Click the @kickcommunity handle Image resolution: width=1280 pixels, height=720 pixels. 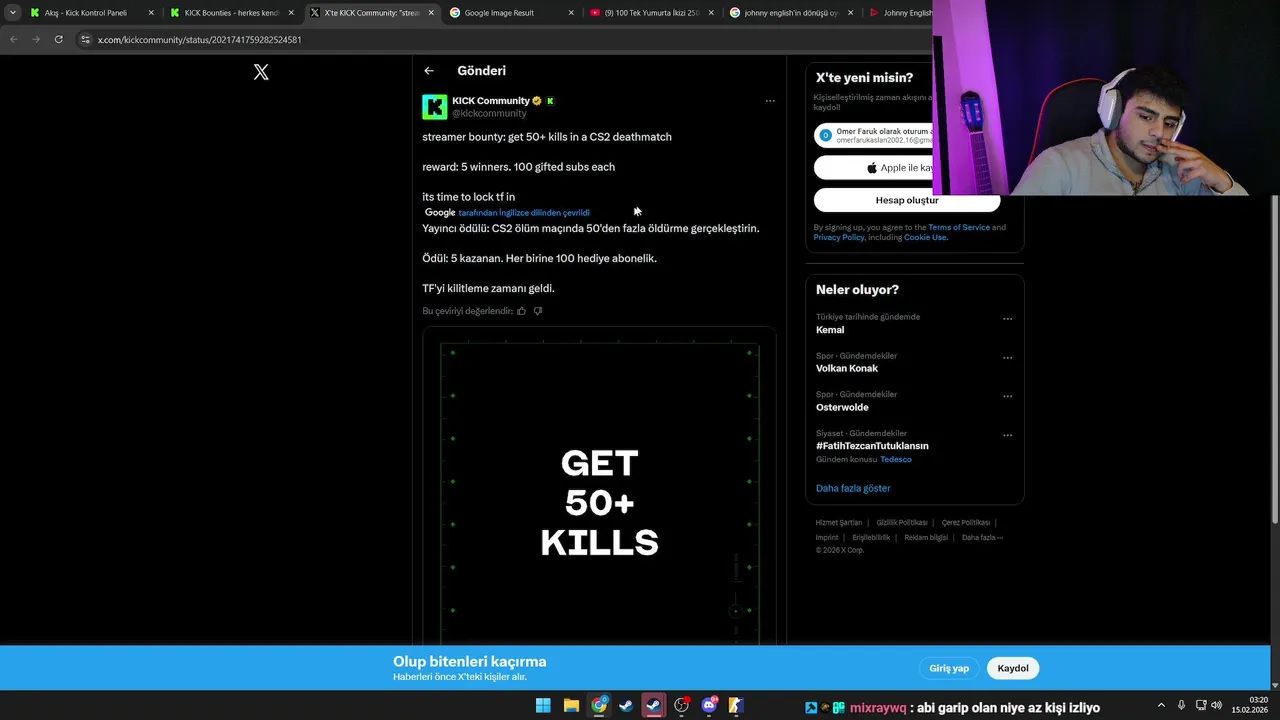[x=489, y=114]
